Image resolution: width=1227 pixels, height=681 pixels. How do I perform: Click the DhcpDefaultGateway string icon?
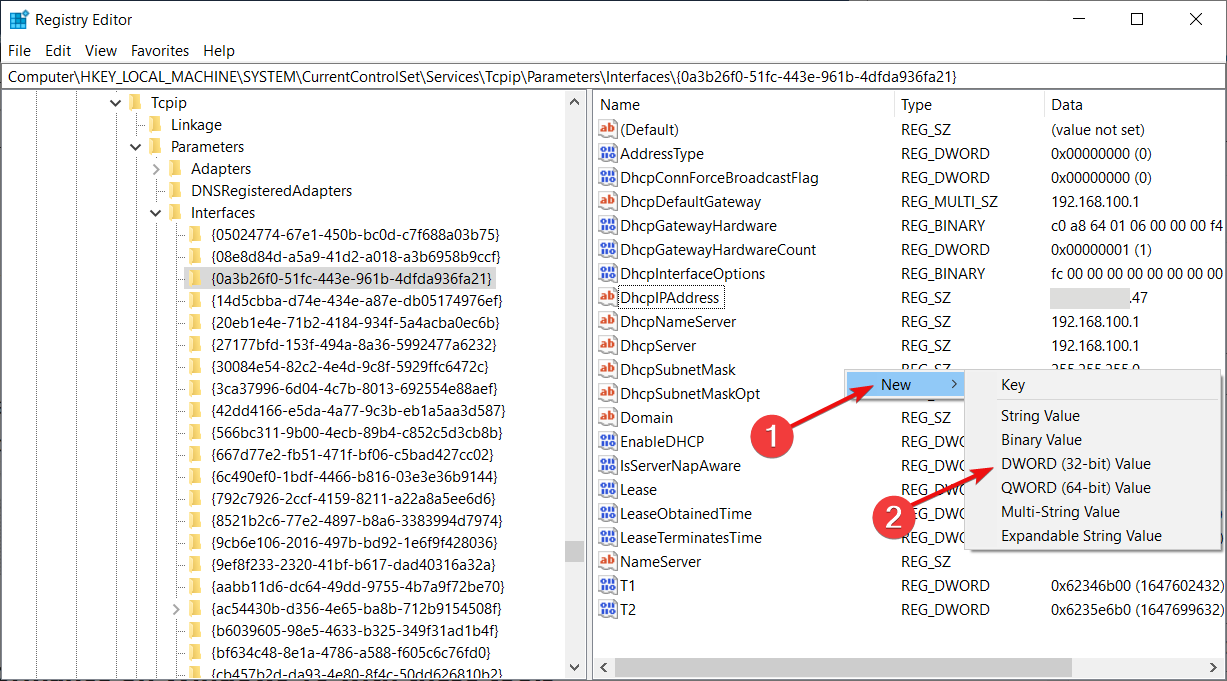point(607,201)
